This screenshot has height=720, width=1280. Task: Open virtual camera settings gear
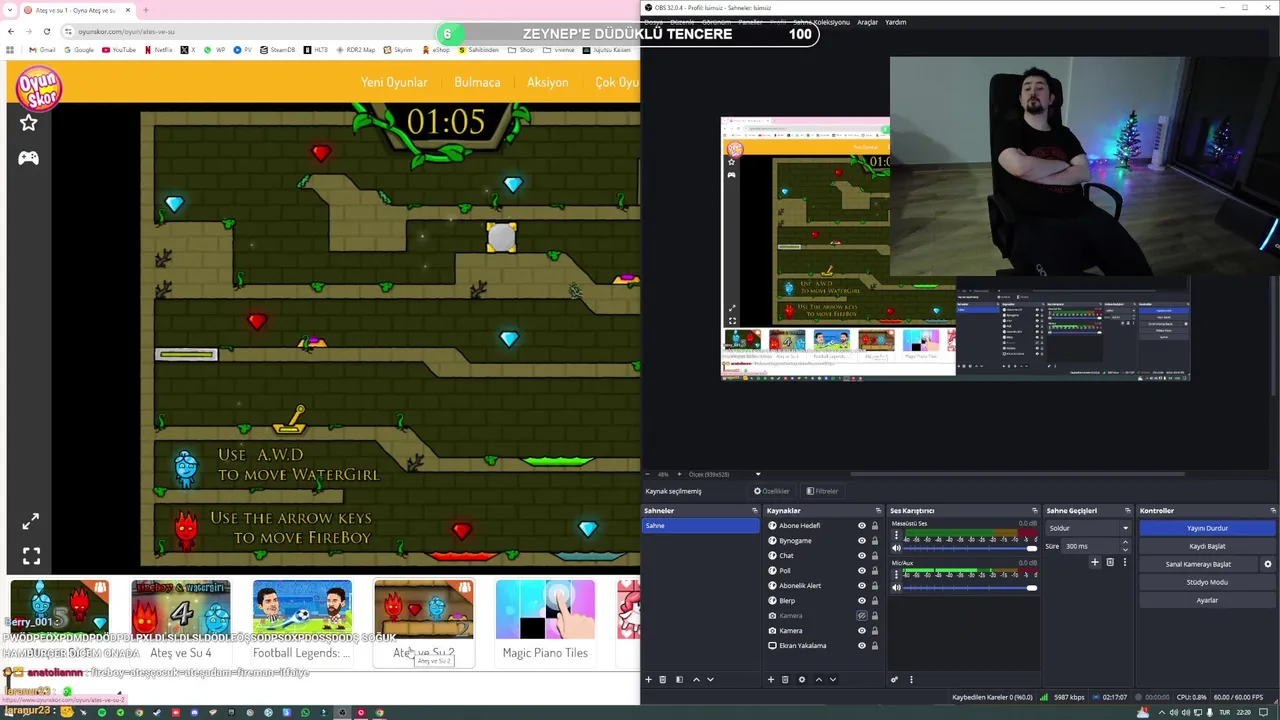click(1268, 564)
